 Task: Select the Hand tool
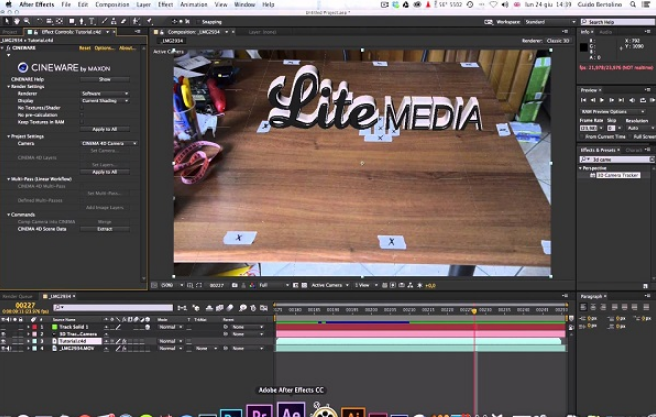(x=17, y=21)
